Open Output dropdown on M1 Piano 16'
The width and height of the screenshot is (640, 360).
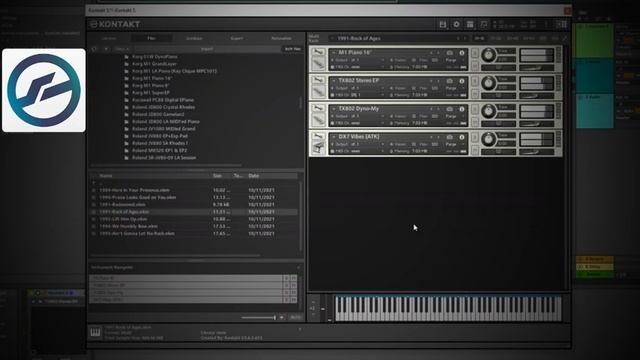(358, 60)
